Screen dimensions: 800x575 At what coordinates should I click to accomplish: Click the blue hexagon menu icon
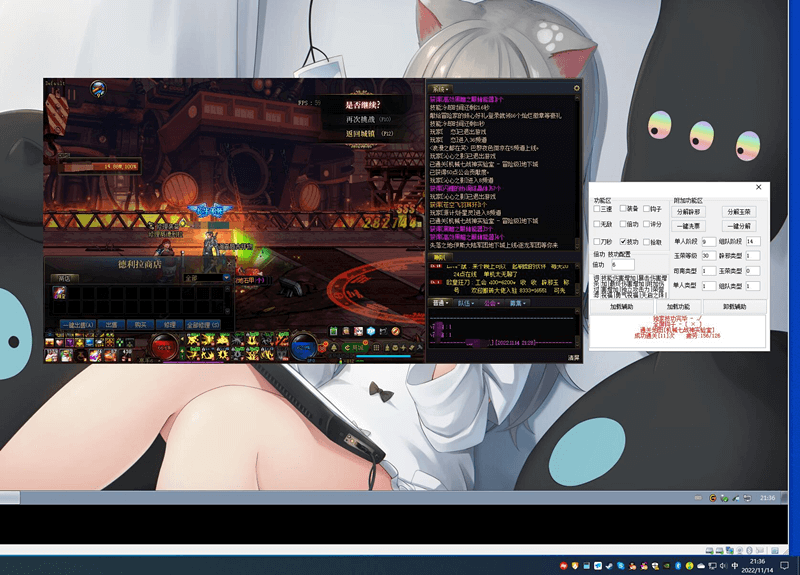click(x=371, y=331)
